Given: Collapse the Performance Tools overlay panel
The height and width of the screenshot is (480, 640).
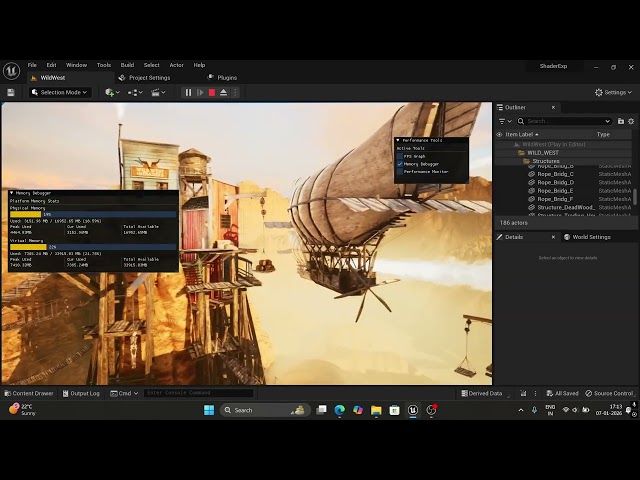Looking at the screenshot, I should tap(398, 140).
